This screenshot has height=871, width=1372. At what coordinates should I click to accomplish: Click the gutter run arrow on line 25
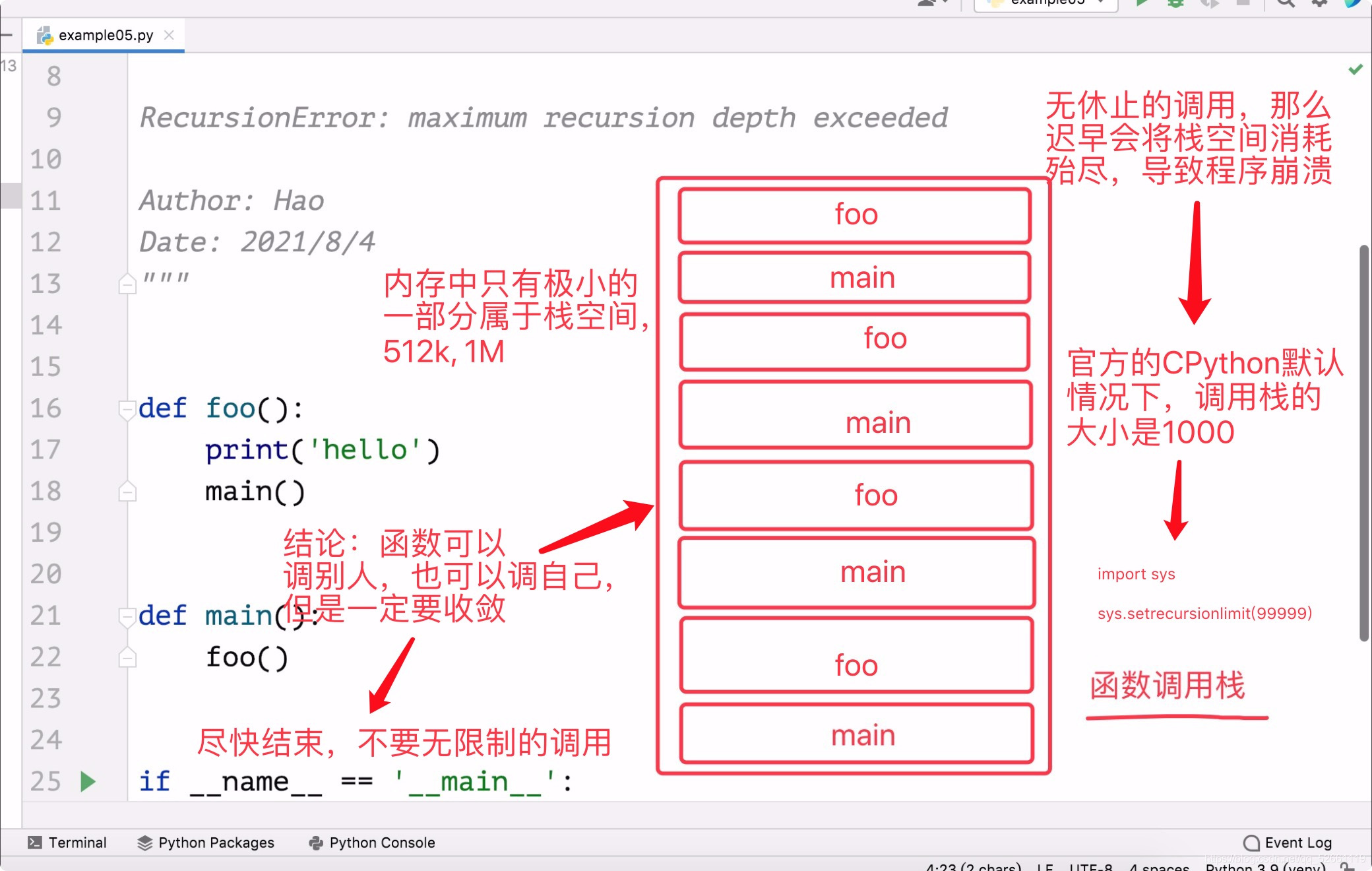[x=88, y=781]
